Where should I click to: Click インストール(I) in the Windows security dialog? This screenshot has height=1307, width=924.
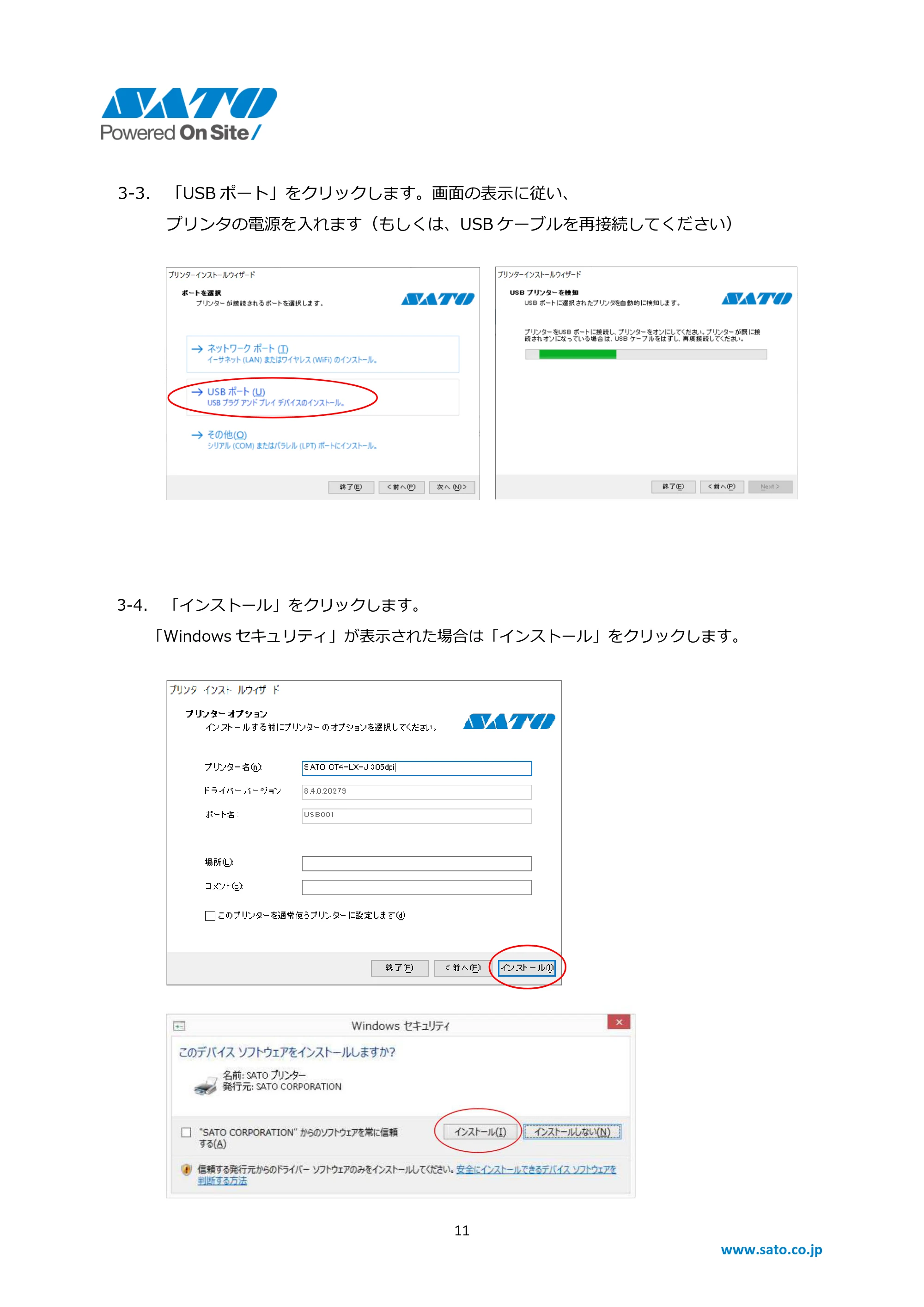(x=480, y=1132)
